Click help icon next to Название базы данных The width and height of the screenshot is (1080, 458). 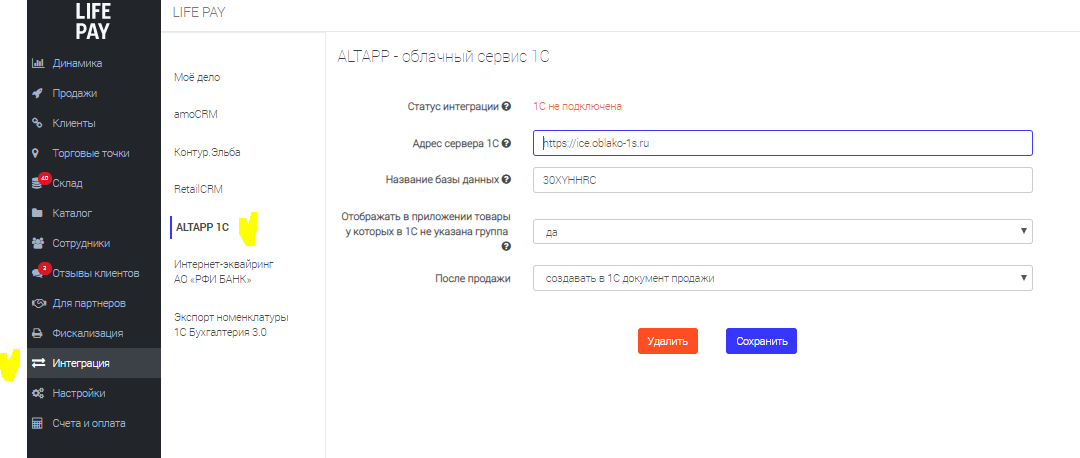click(506, 180)
